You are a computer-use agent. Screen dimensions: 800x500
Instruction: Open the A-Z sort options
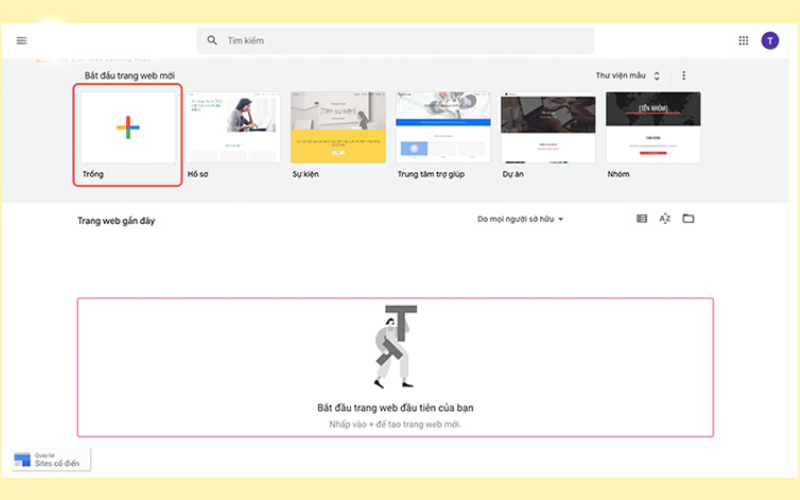[665, 219]
